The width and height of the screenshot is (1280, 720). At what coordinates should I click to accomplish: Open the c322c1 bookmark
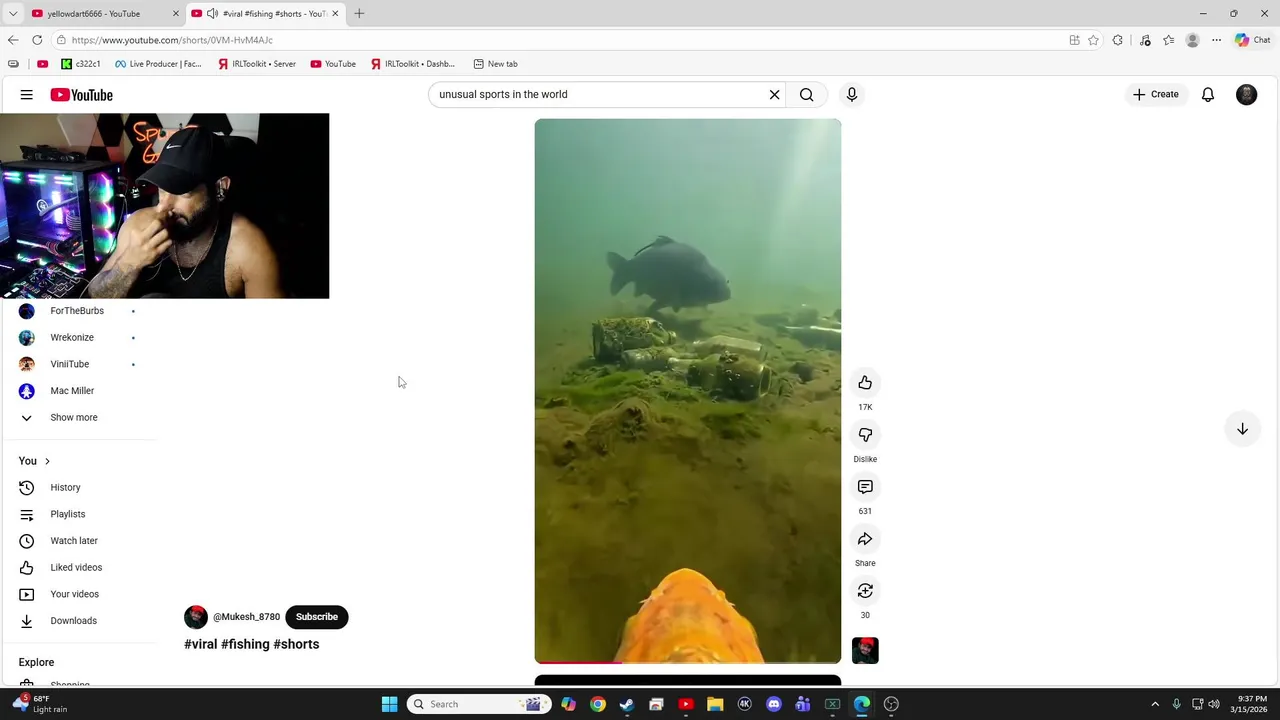coord(81,64)
